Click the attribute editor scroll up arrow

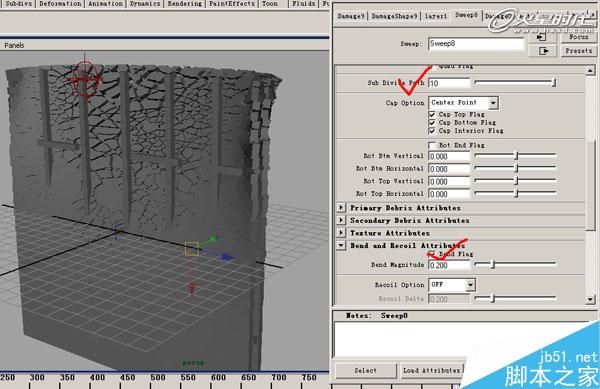click(x=590, y=70)
